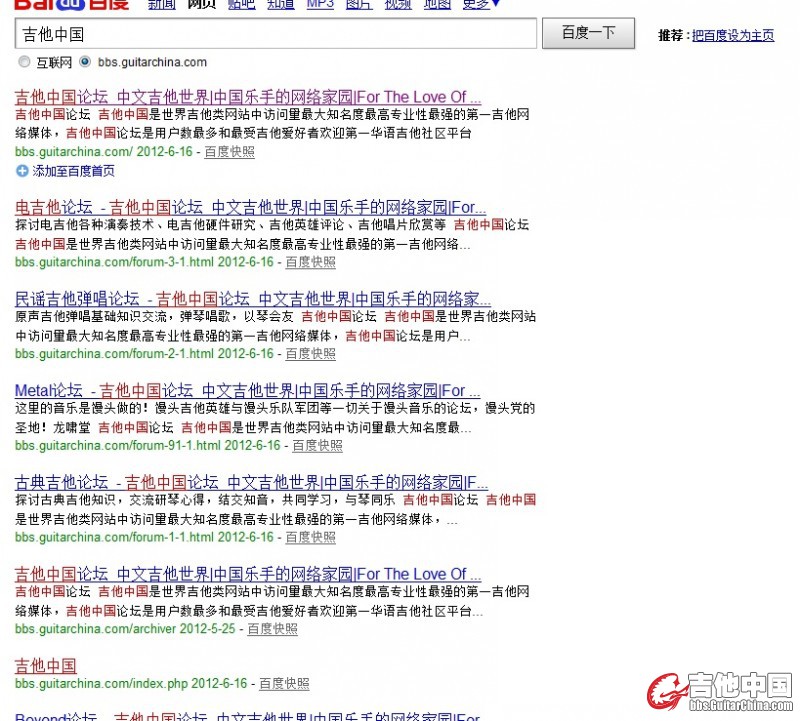Select the bbs.guitarchina.com radio button
The image size is (800, 721).
(x=85, y=62)
